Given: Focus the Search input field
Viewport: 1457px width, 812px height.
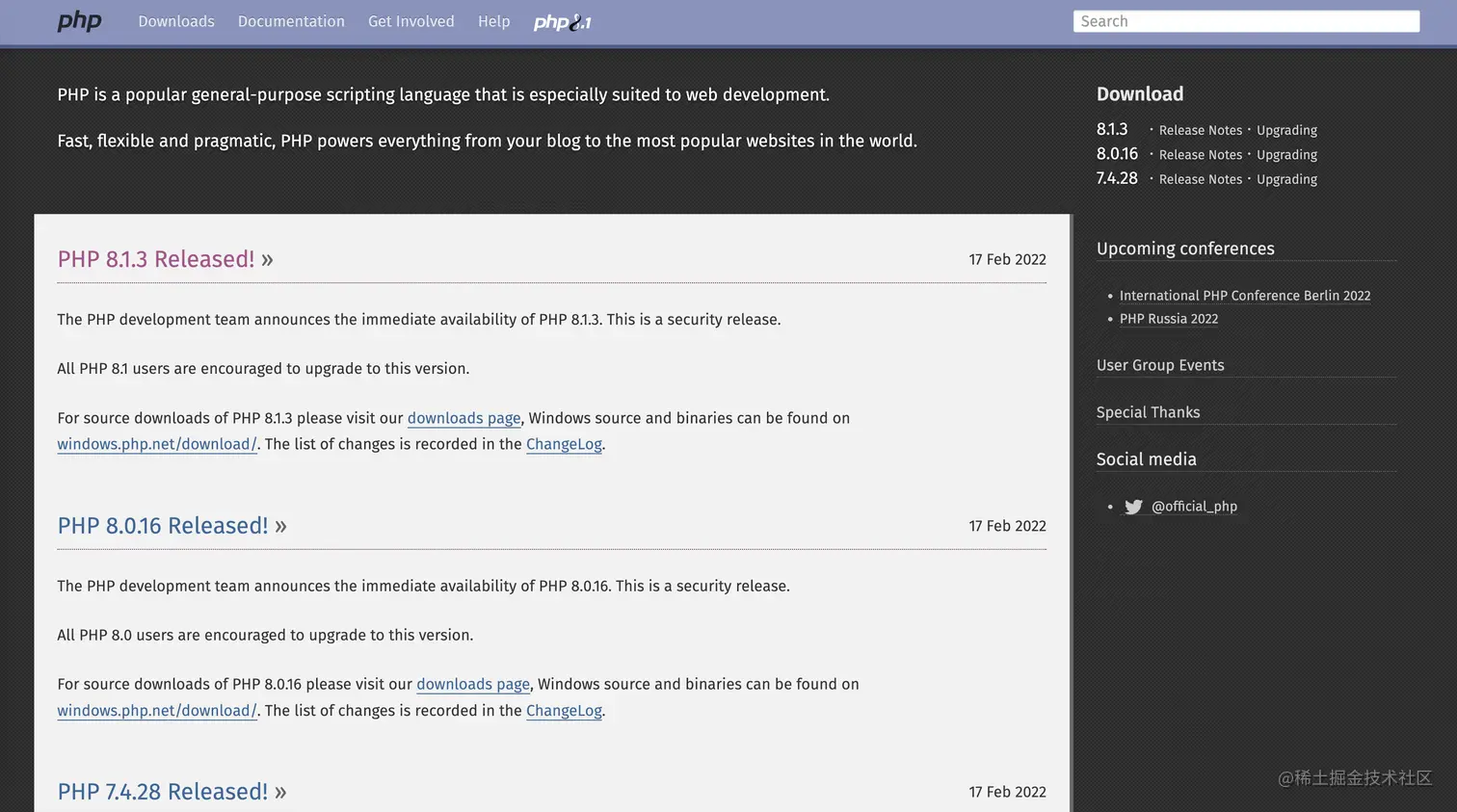Looking at the screenshot, I should click(x=1246, y=21).
